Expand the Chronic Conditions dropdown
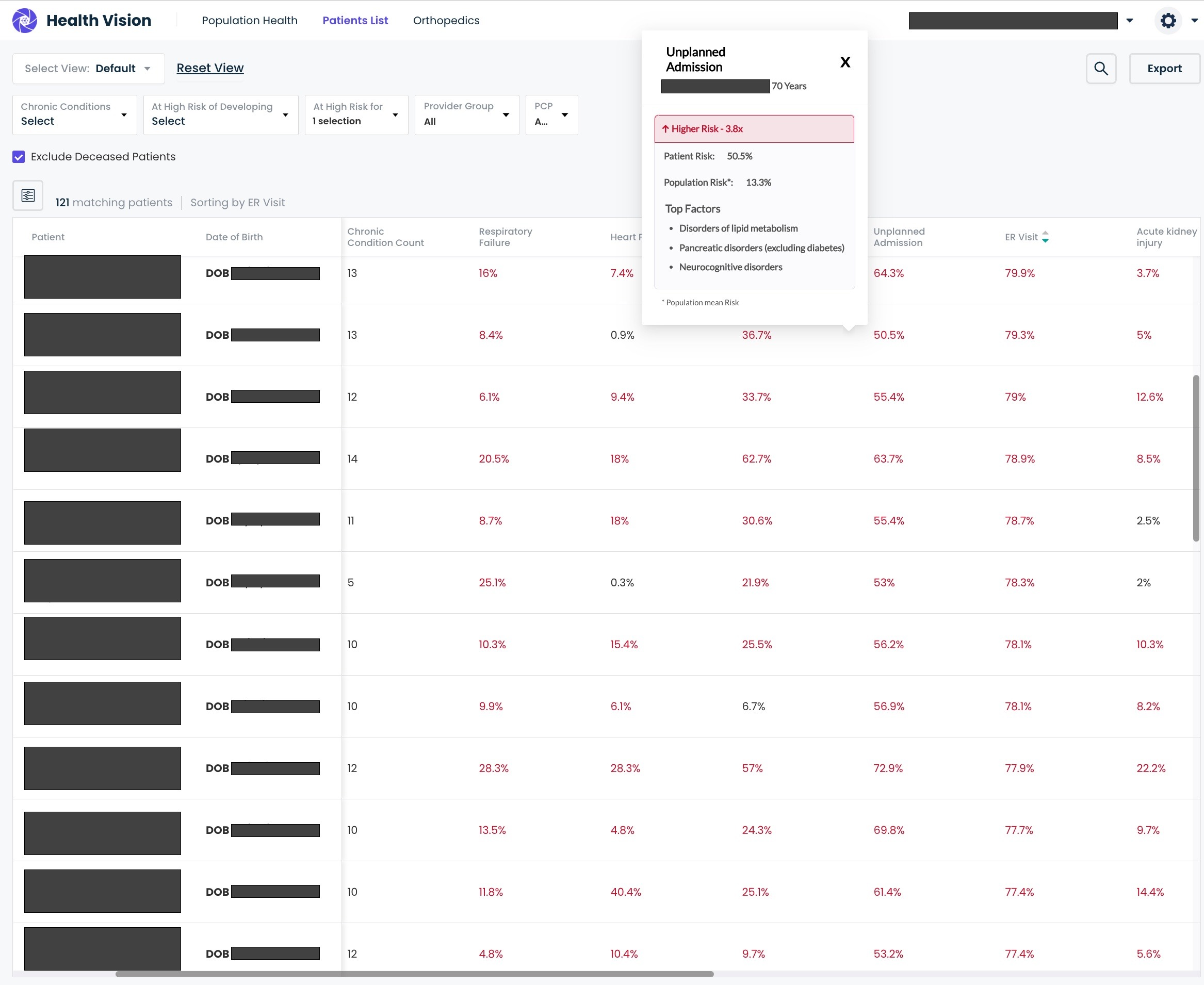Image resolution: width=1204 pixels, height=985 pixels. pos(74,114)
